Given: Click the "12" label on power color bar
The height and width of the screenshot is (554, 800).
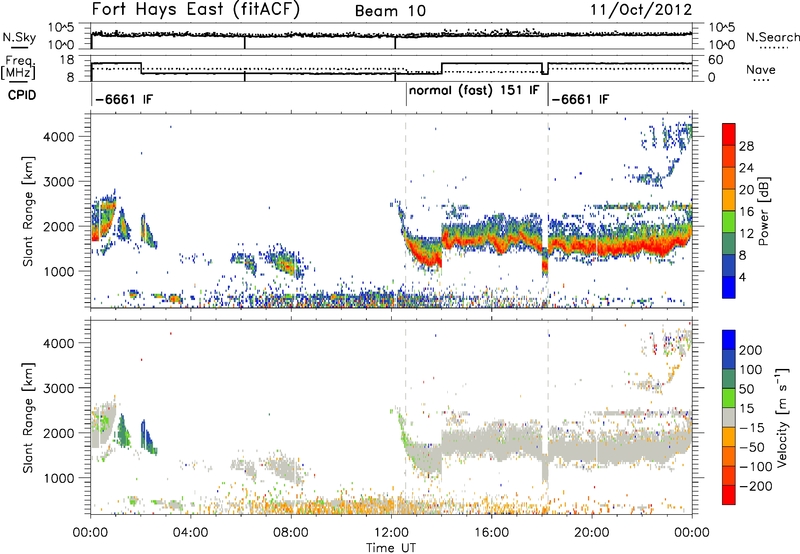Looking at the screenshot, I should tap(746, 234).
